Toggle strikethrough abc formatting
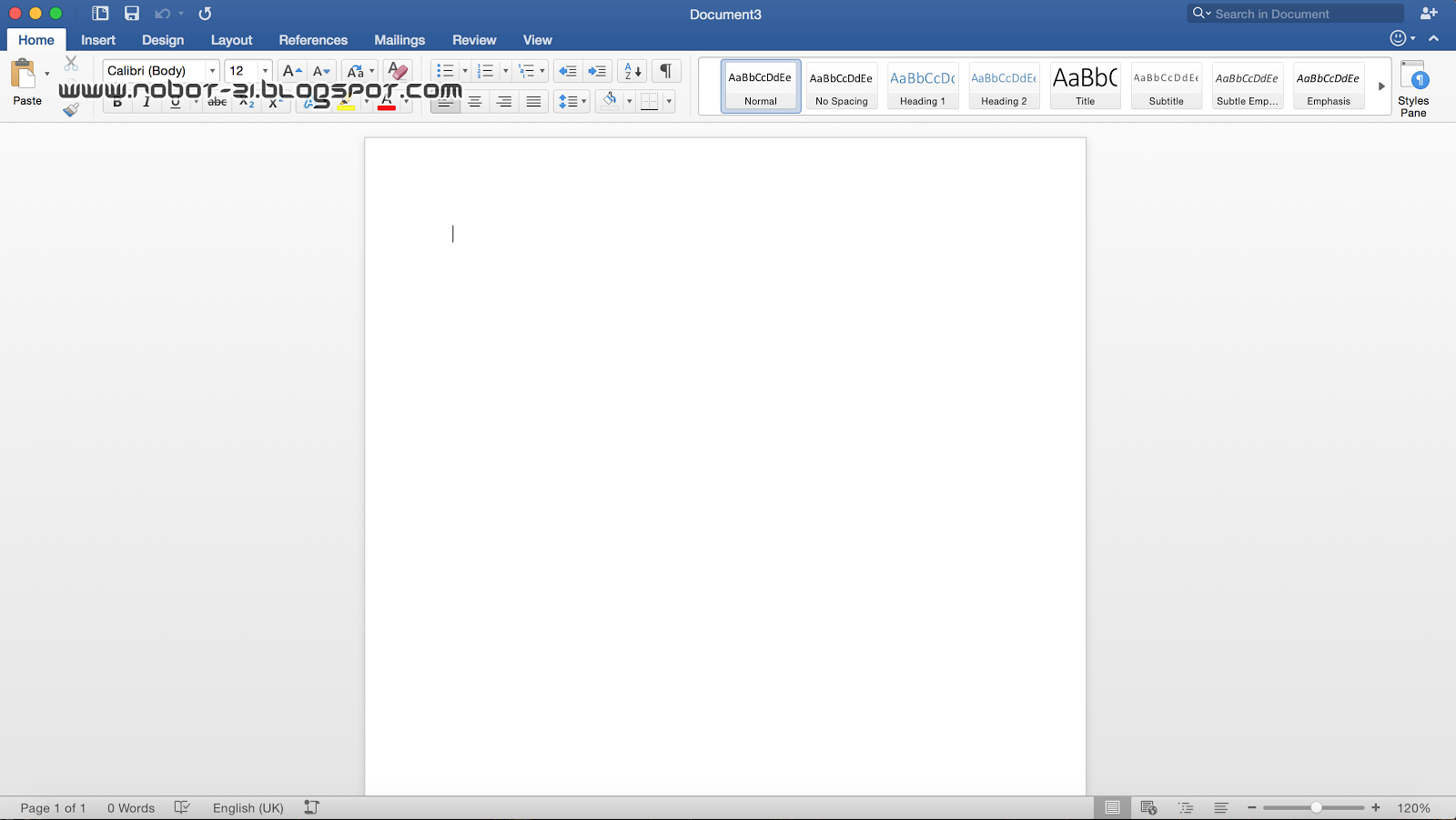This screenshot has width=1456, height=820. (x=217, y=102)
